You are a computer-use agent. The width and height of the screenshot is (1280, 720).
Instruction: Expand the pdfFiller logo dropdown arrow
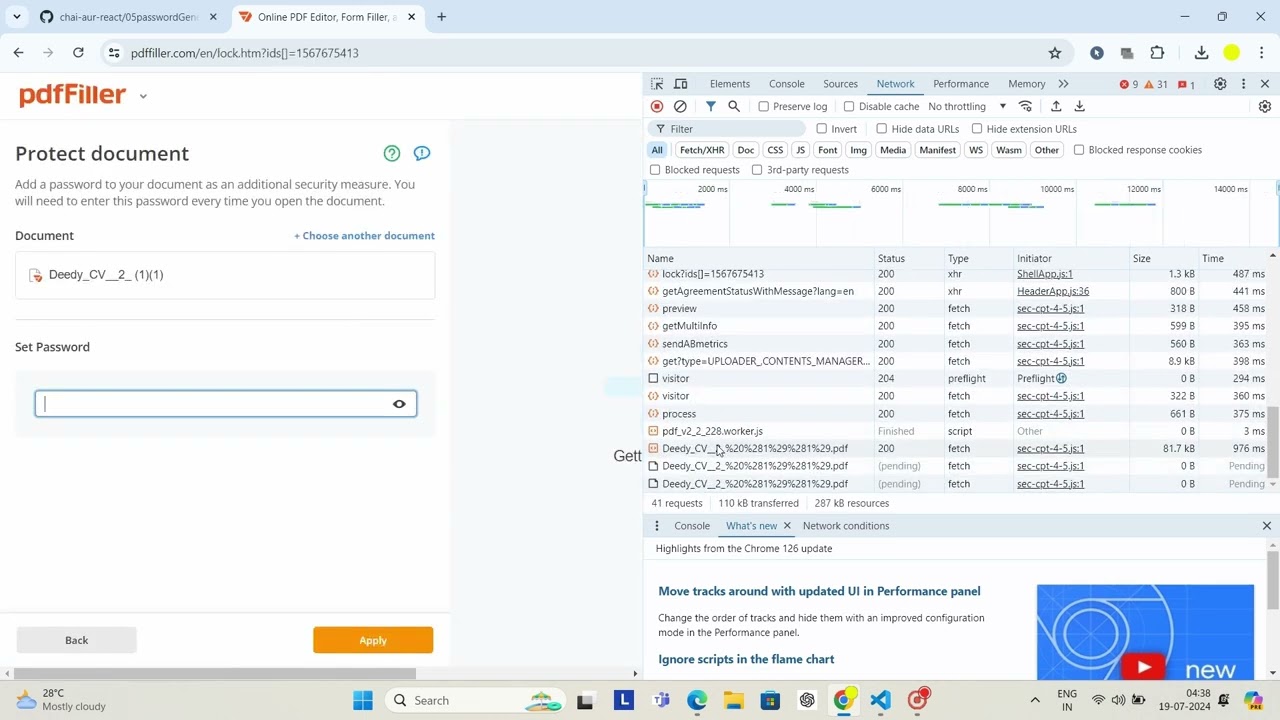(143, 96)
